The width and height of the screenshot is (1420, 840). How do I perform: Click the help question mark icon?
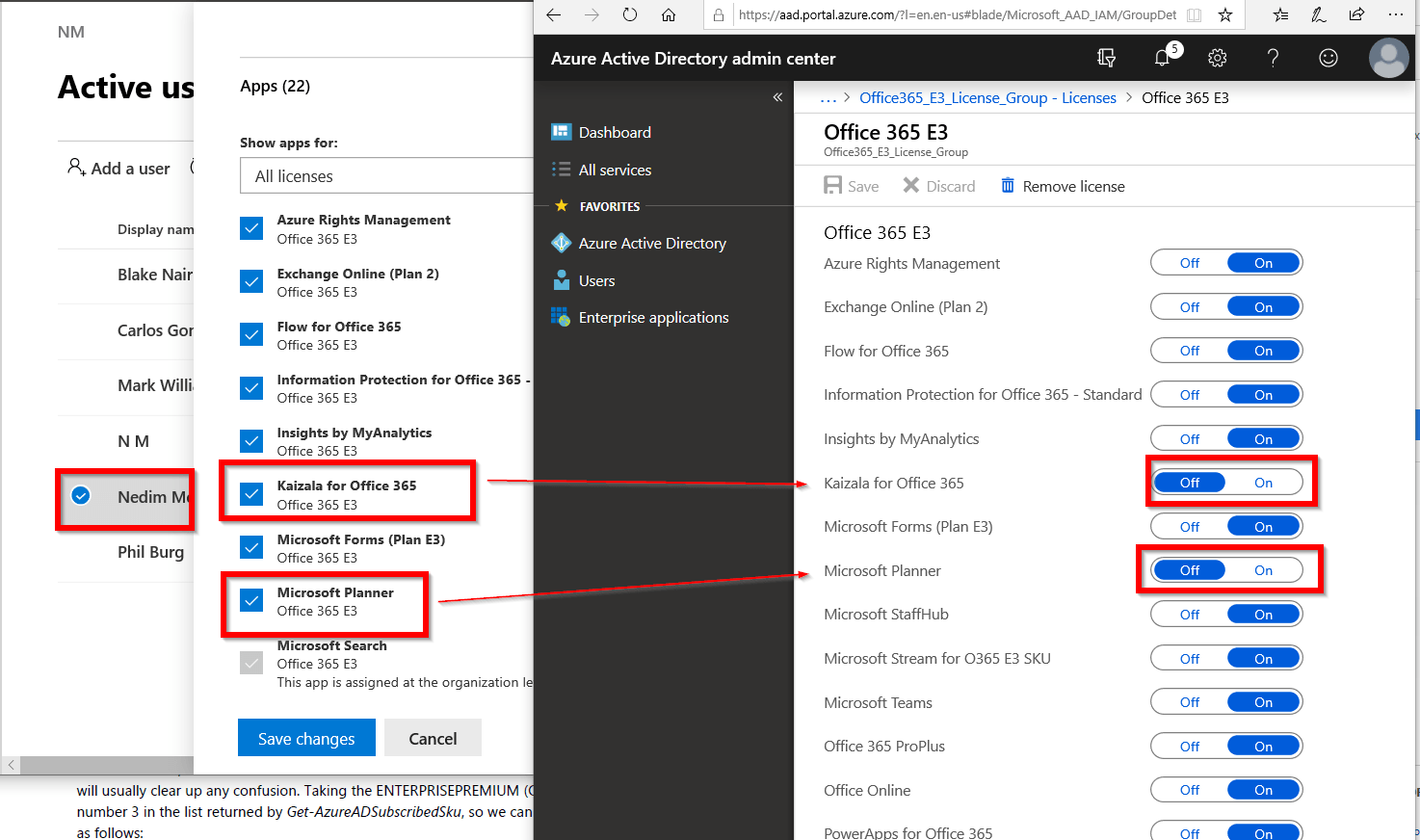point(1273,58)
